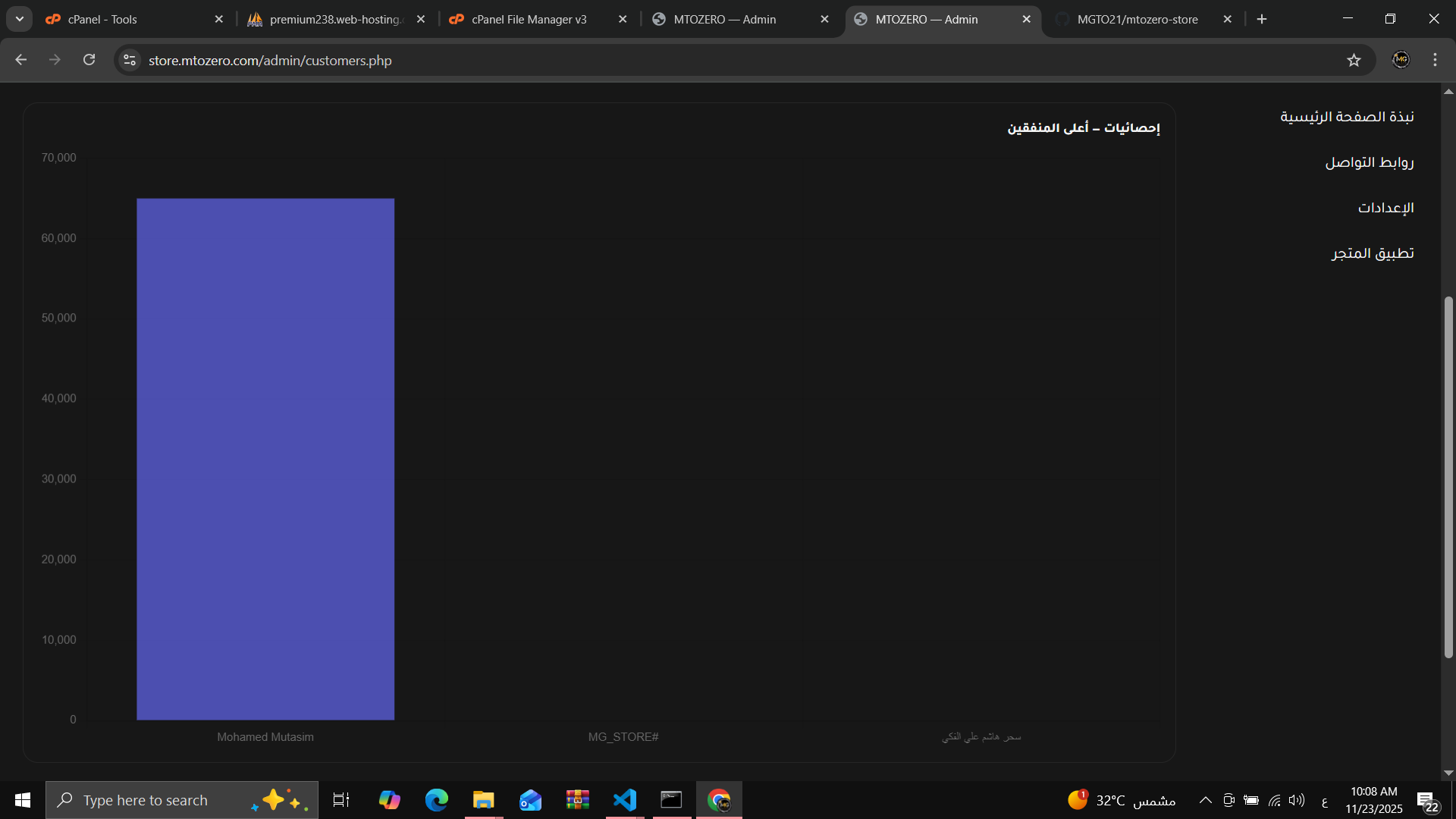Image resolution: width=1456 pixels, height=819 pixels.
Task: Open the الإعدادات sidebar link
Action: 1385,207
